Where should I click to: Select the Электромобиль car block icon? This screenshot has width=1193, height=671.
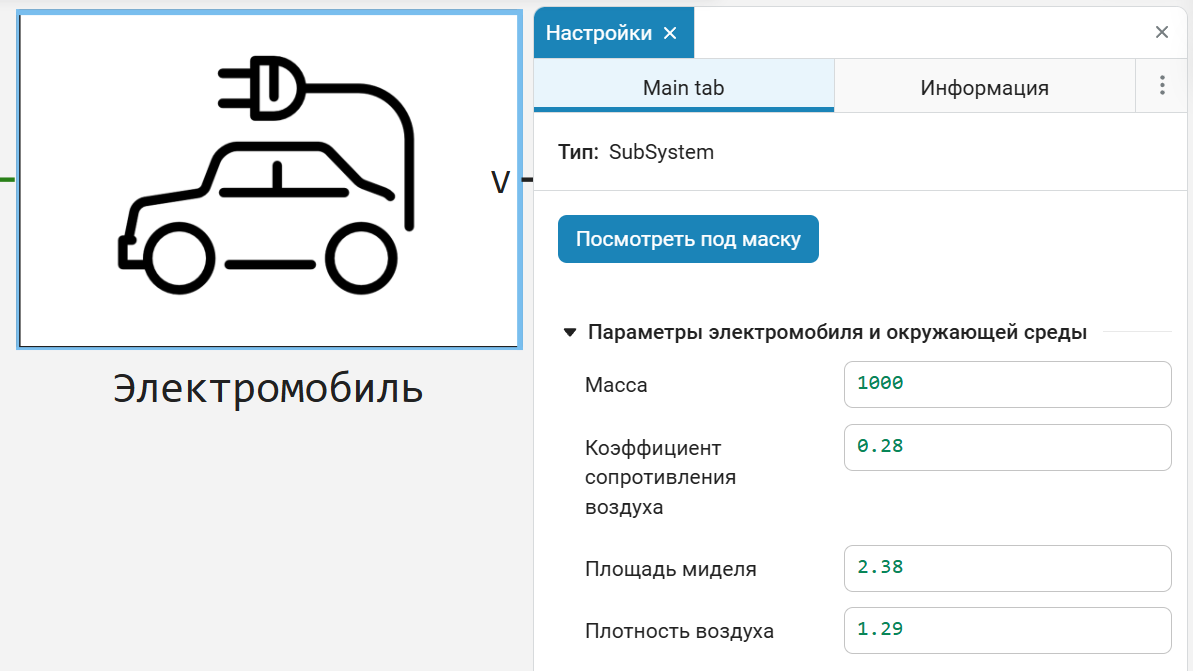268,180
